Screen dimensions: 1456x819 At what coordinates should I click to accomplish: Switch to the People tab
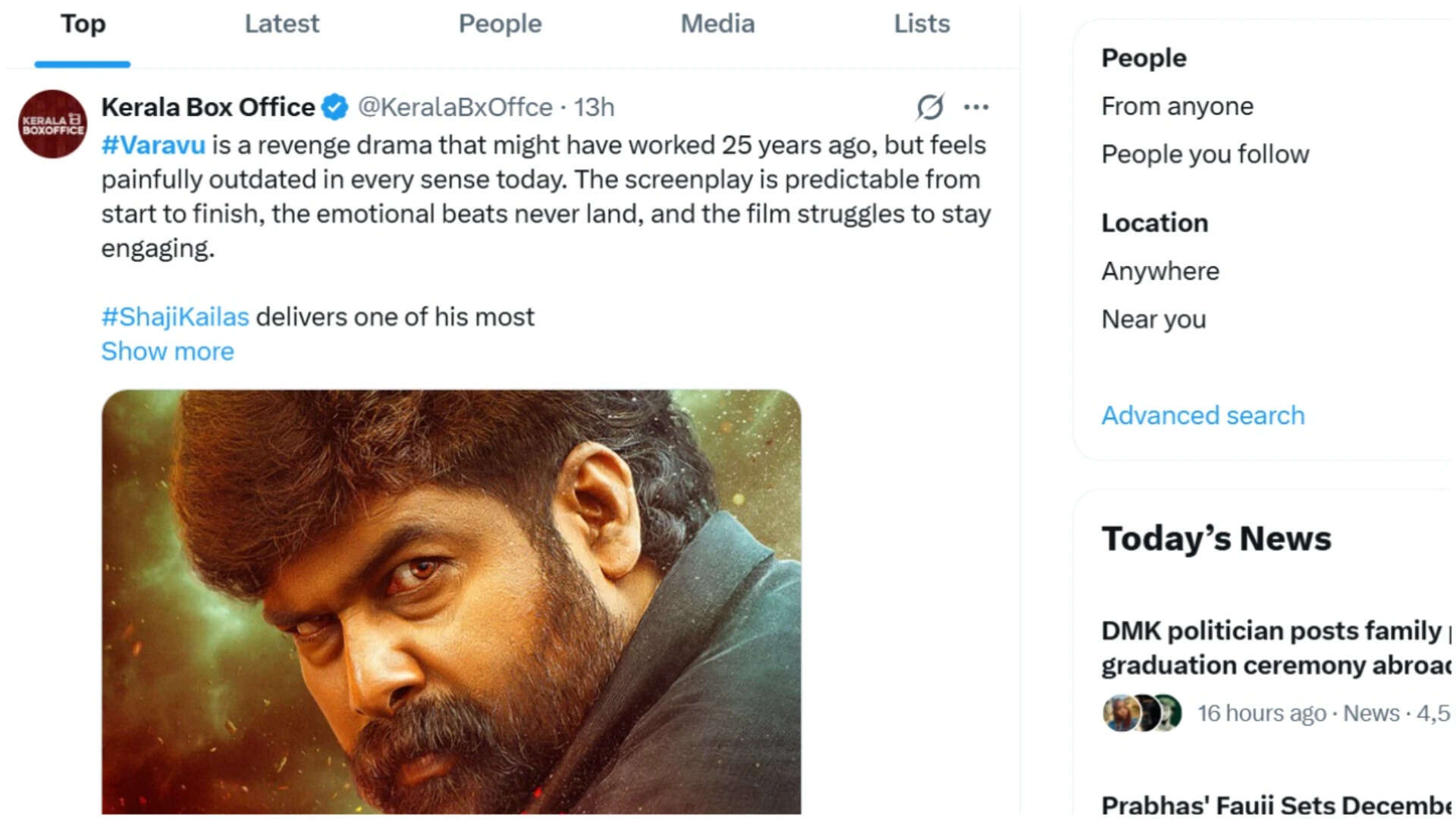pos(500,24)
